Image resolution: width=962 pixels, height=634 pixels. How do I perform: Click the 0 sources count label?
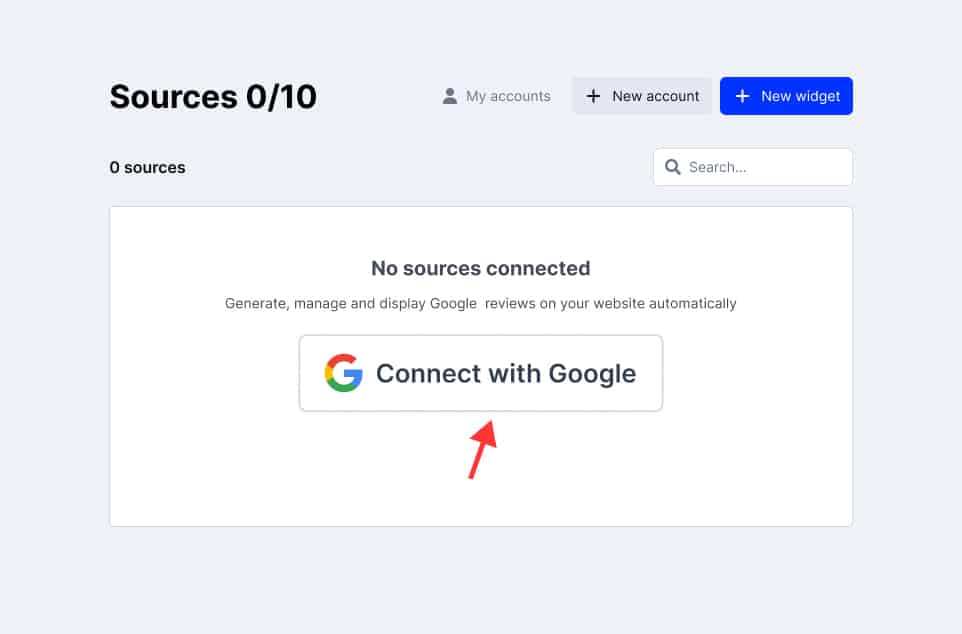click(147, 168)
